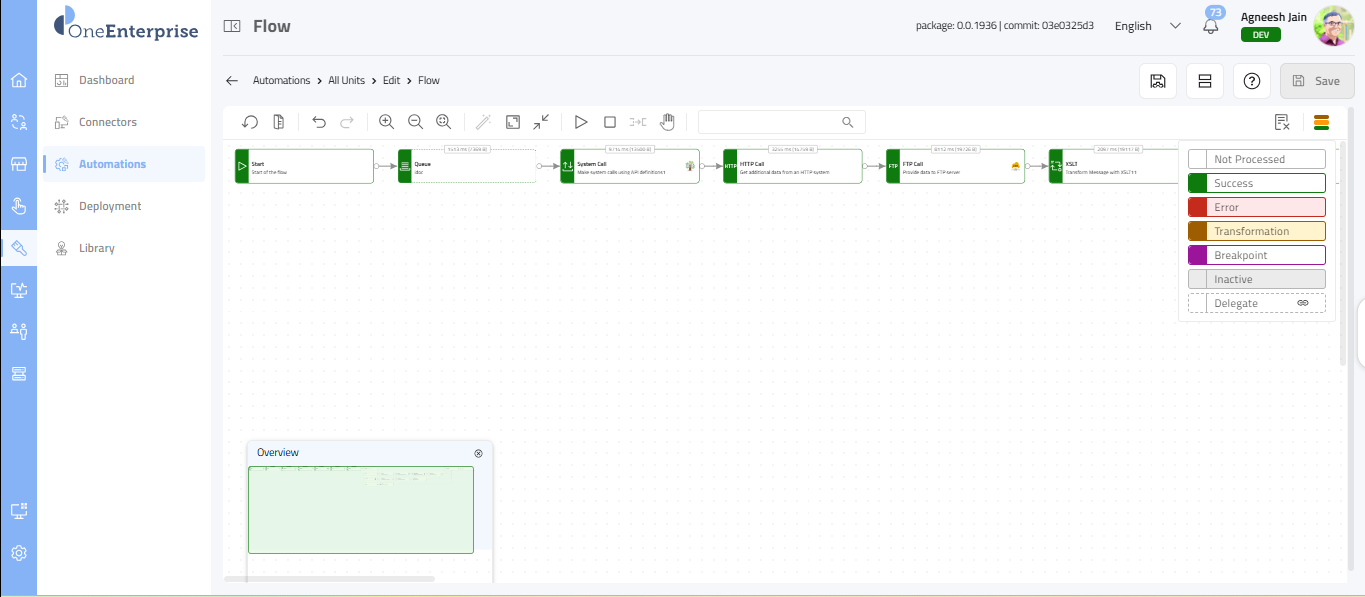The height and width of the screenshot is (597, 1365).
Task: Select the hand pan tool
Action: click(x=667, y=122)
